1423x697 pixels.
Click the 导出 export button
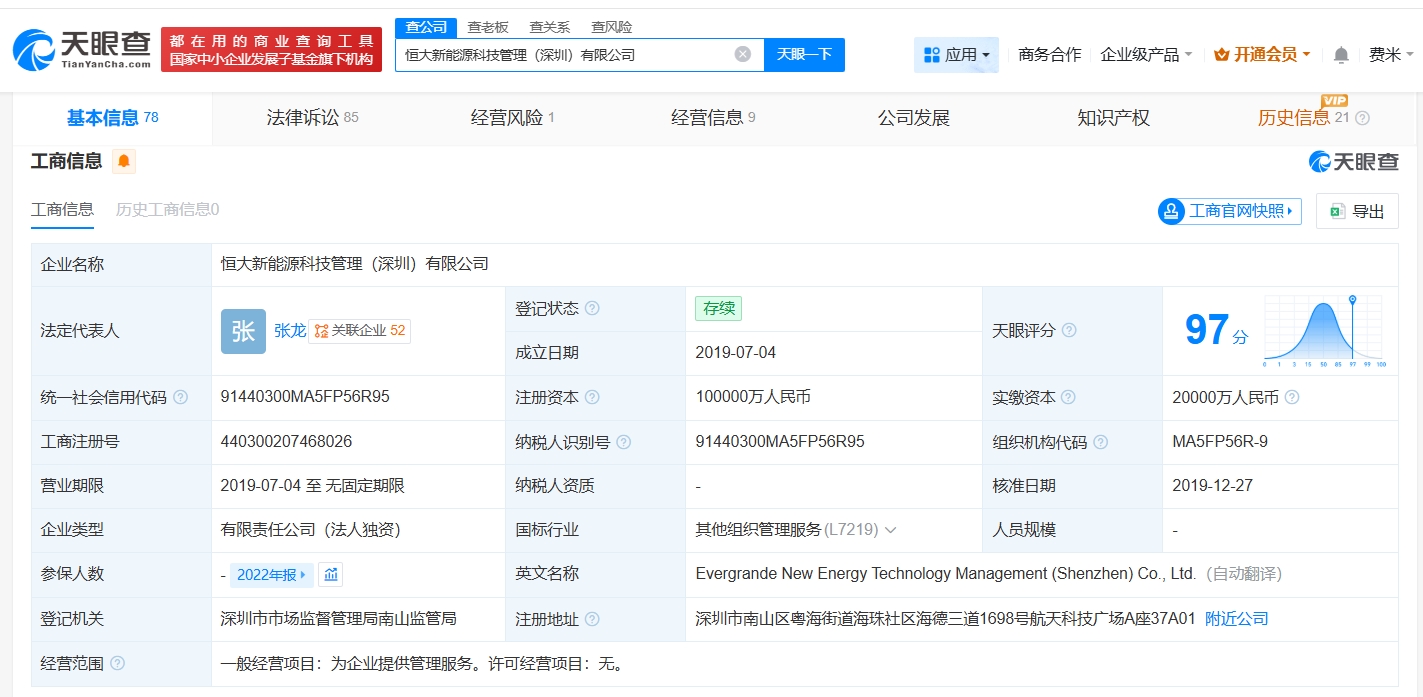pos(1357,211)
